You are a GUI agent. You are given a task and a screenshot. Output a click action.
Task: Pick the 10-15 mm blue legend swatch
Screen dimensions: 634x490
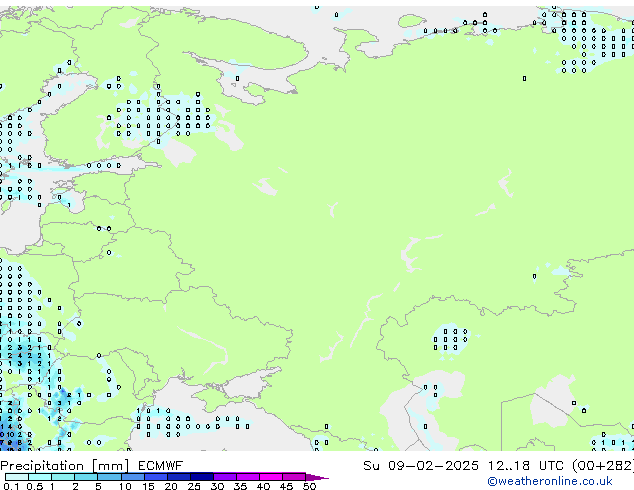pyautogui.click(x=133, y=477)
